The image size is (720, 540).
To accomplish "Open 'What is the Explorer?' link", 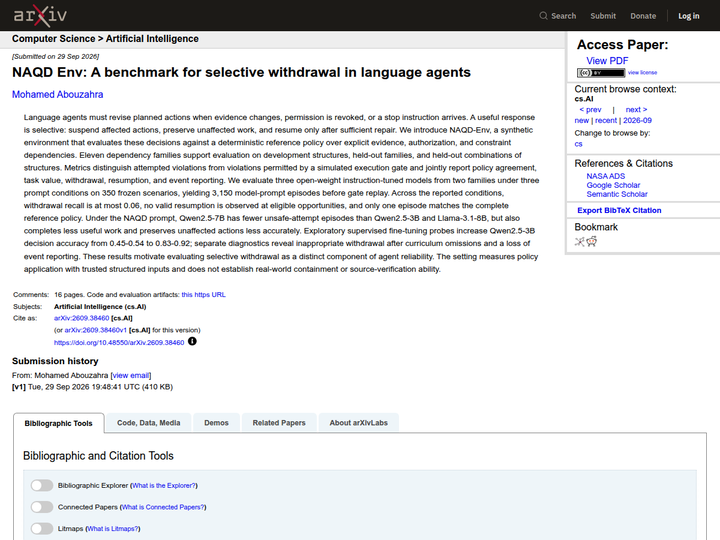I will coord(164,485).
